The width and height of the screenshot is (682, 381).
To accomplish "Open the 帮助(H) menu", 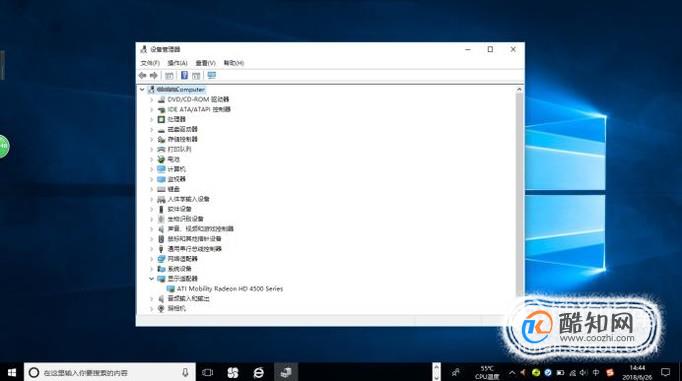I will pyautogui.click(x=234, y=63).
